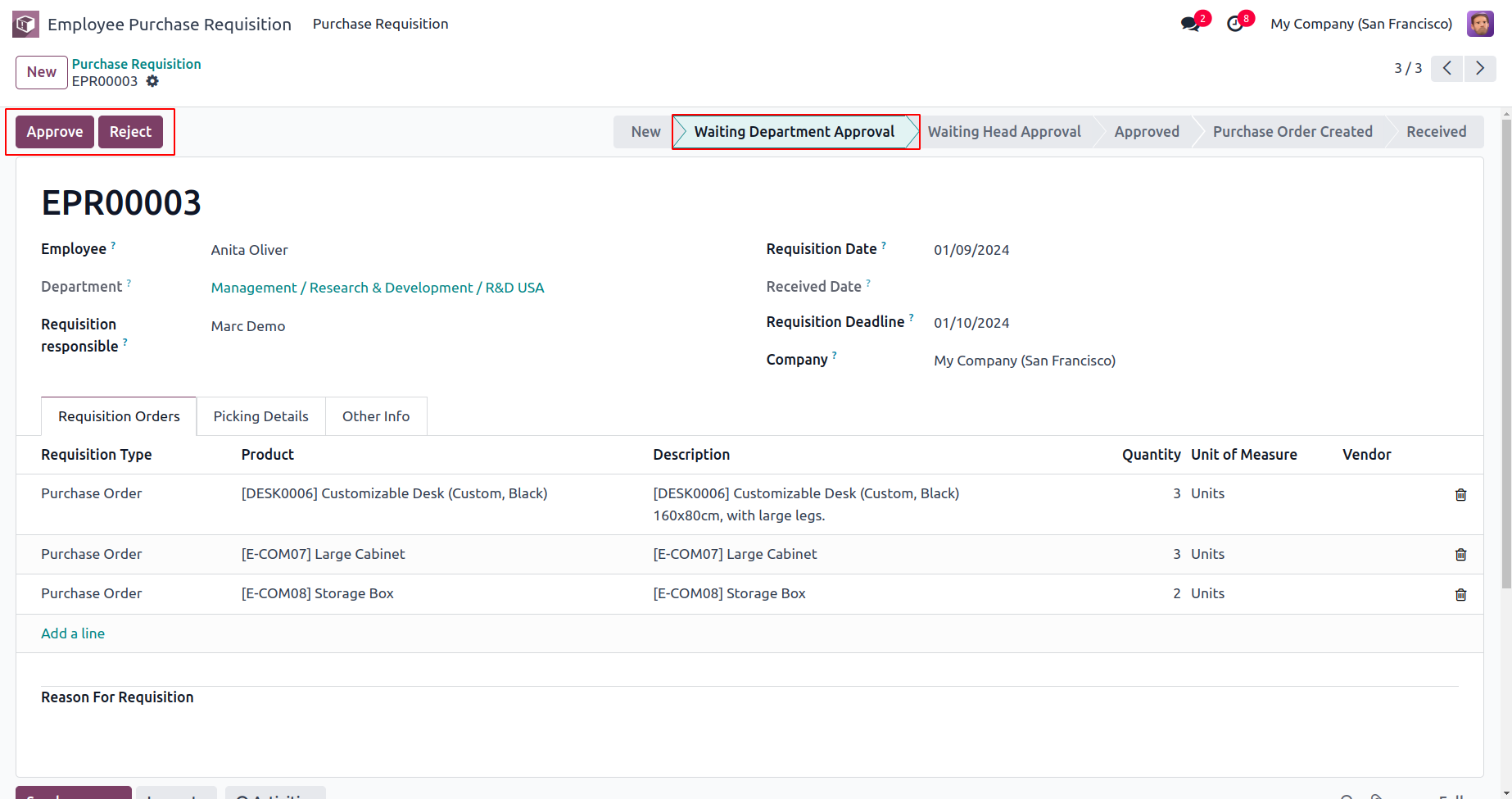Switch company via My Company (San Francisco)
Screen dimensions: 1512x799
(x=1361, y=24)
